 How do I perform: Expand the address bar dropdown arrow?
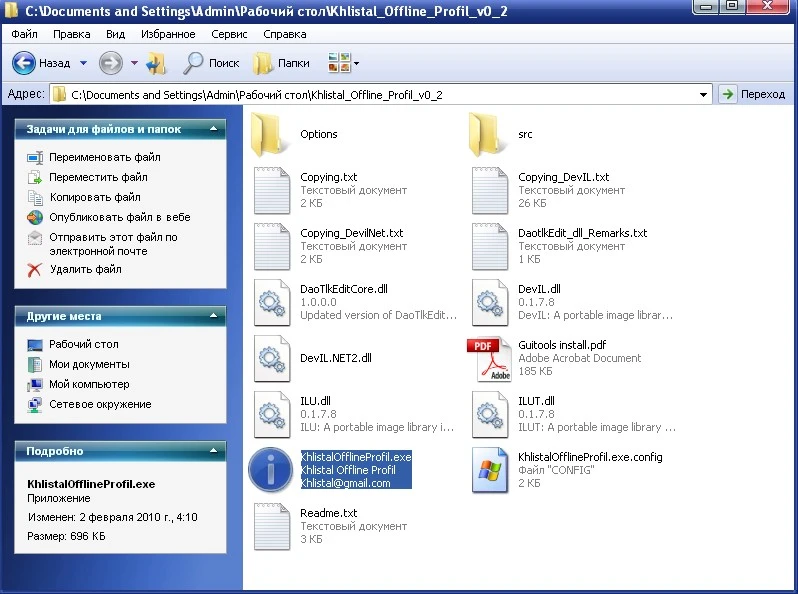705,94
